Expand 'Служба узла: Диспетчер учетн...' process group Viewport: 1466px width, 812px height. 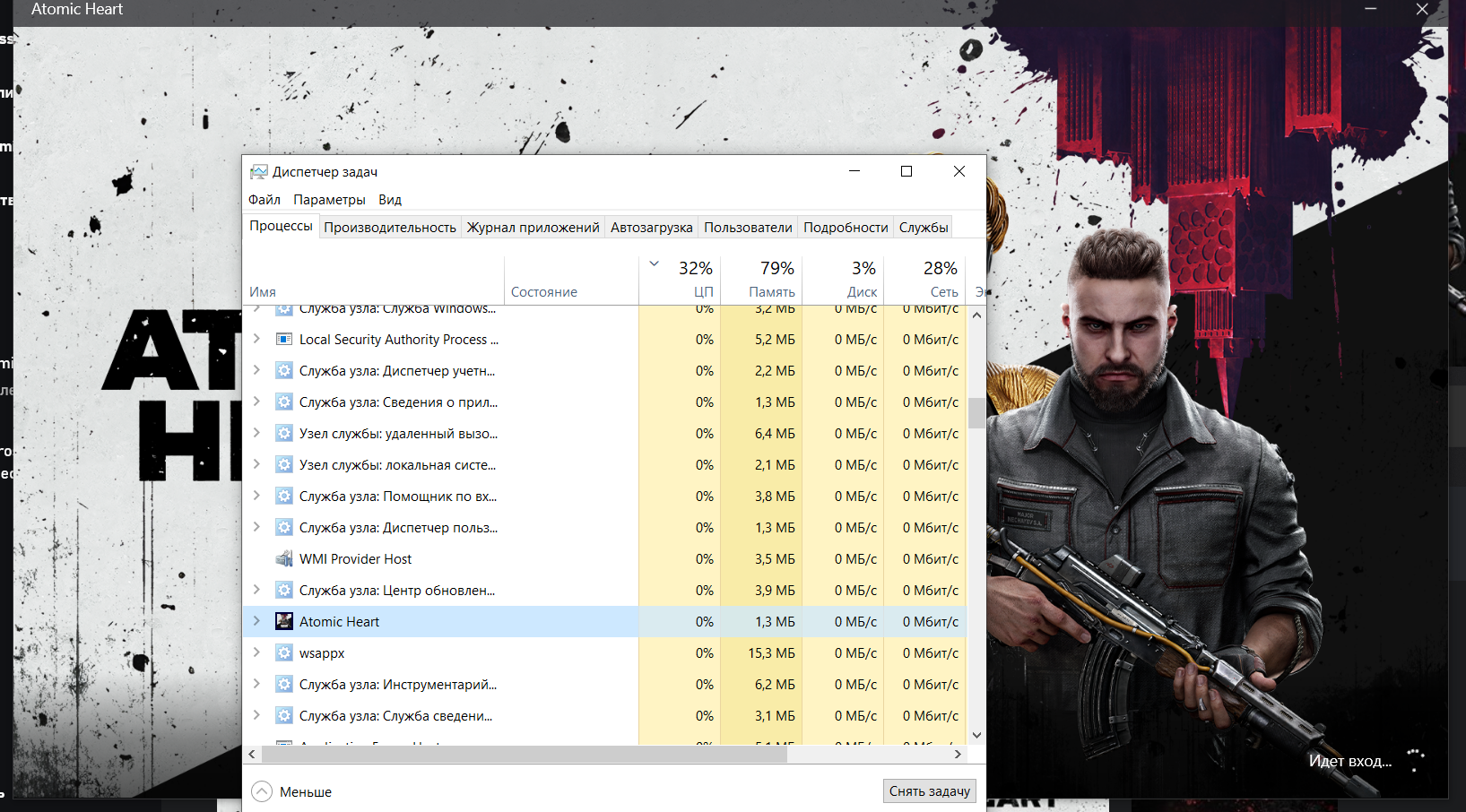tap(256, 370)
